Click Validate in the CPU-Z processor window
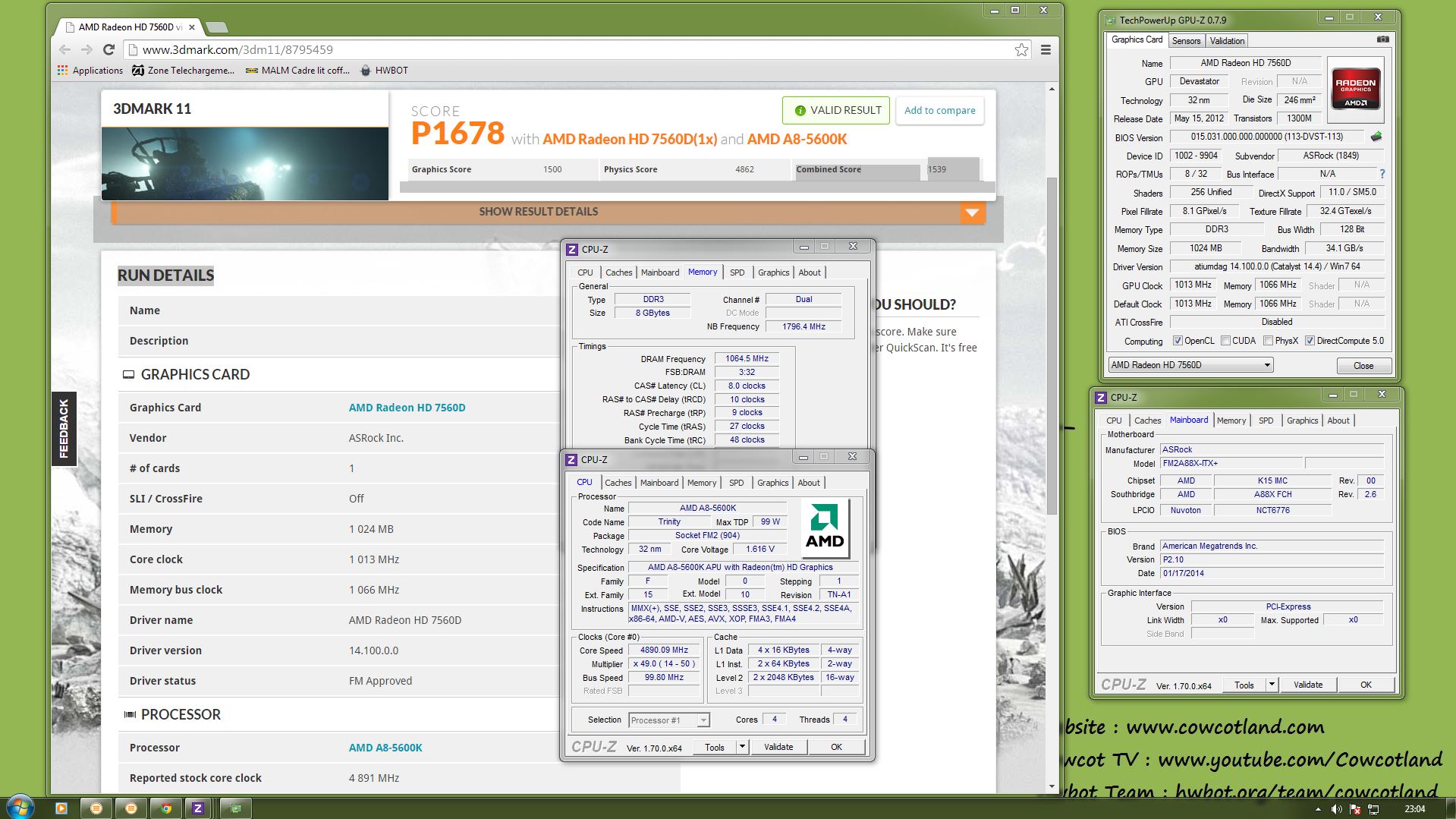 click(778, 747)
